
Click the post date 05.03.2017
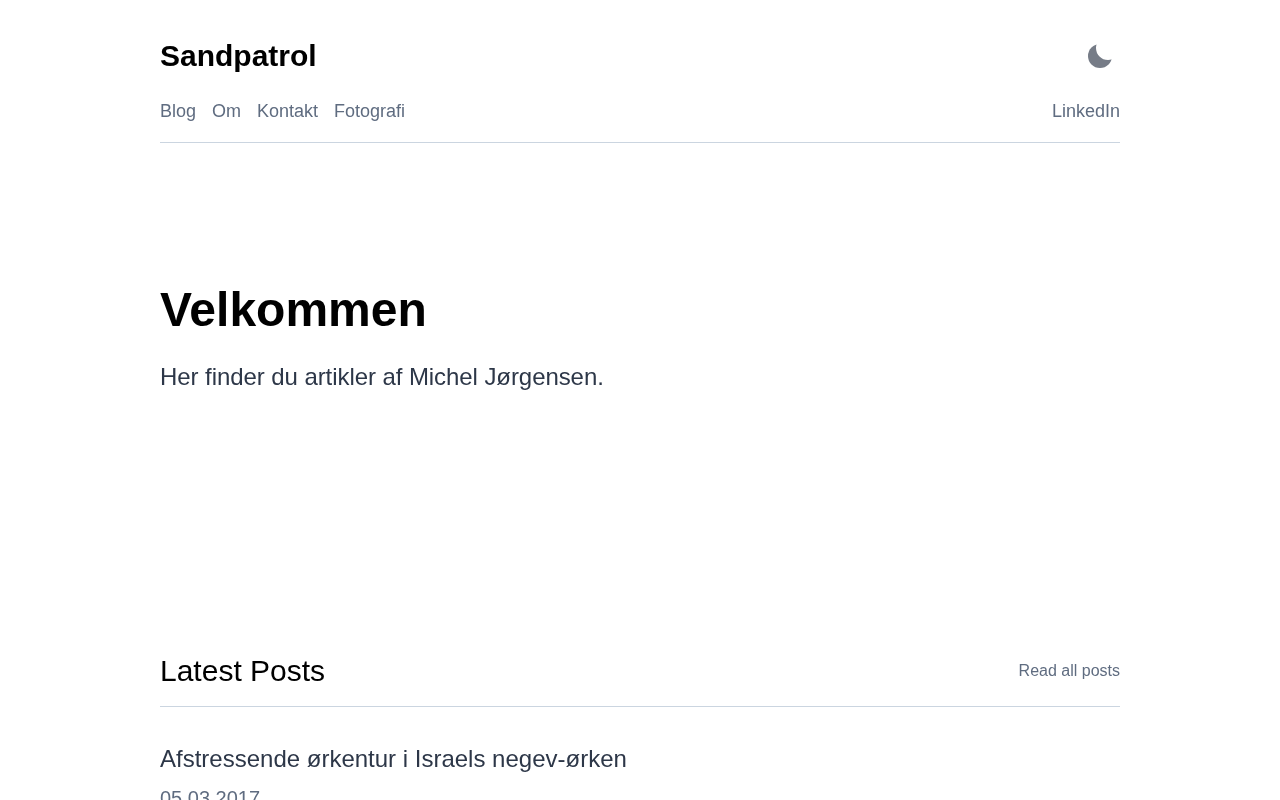tap(210, 794)
